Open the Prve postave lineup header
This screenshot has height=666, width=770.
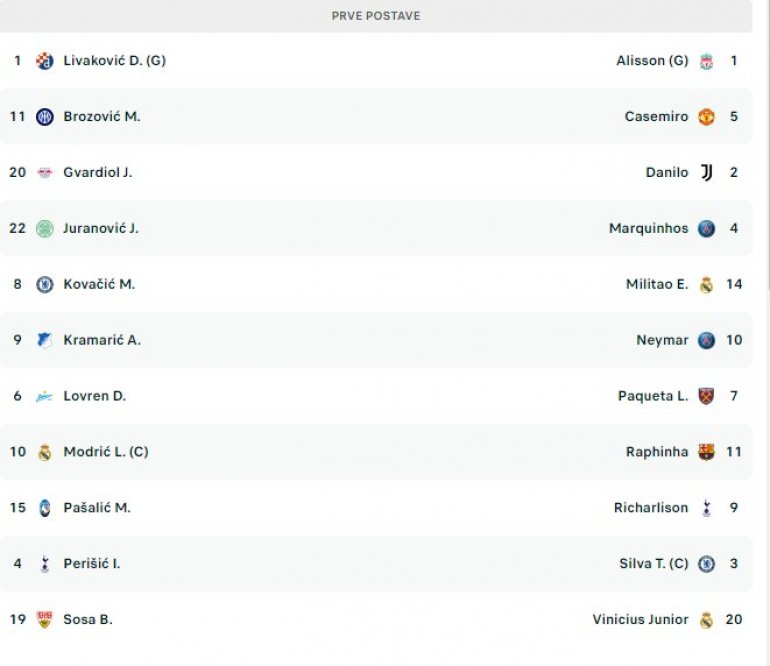coord(376,16)
